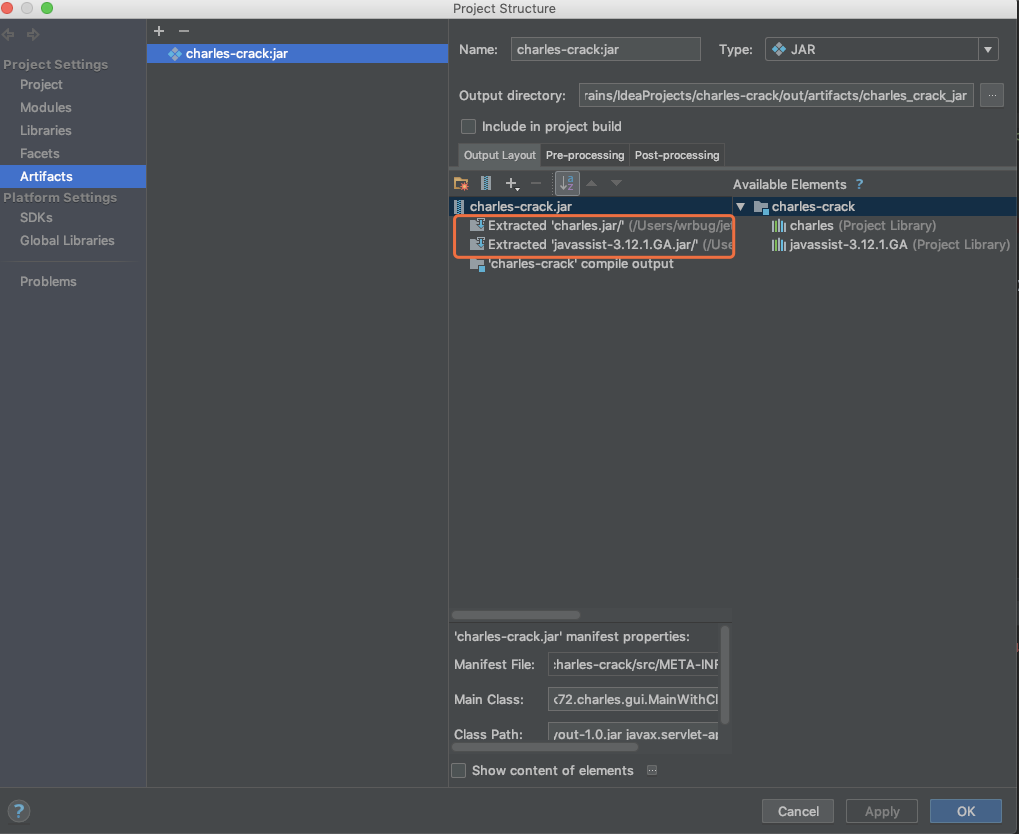Switch to the Post-processing tab
1019x834 pixels.
coord(677,155)
